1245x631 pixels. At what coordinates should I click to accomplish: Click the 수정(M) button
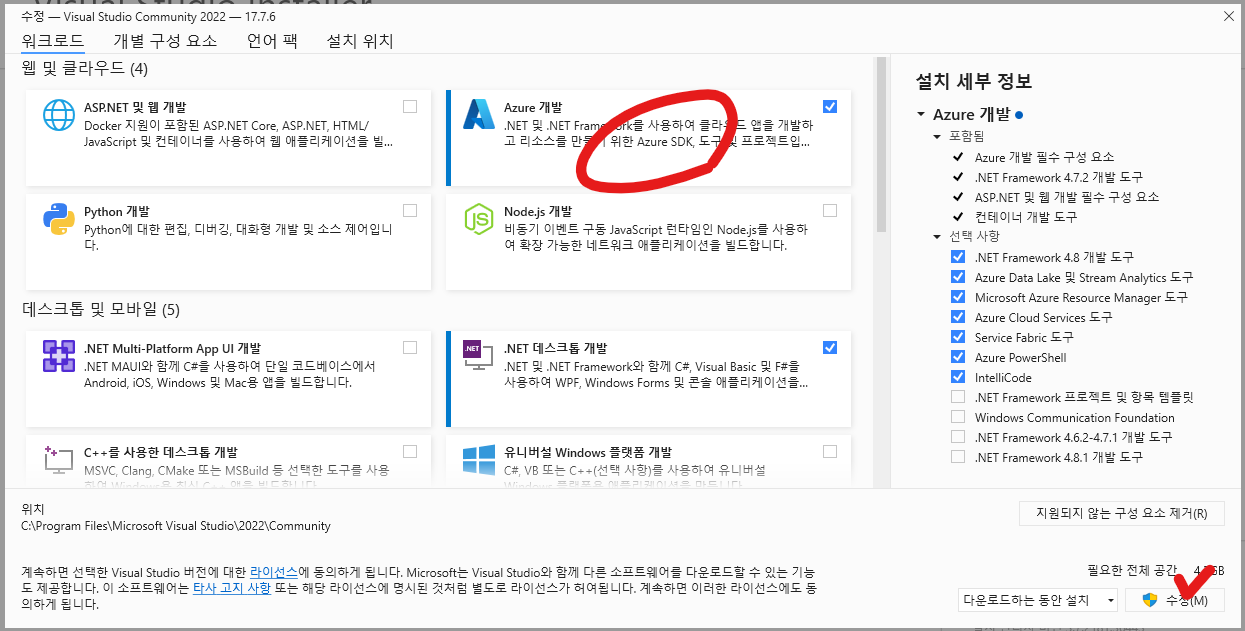[x=1174, y=600]
